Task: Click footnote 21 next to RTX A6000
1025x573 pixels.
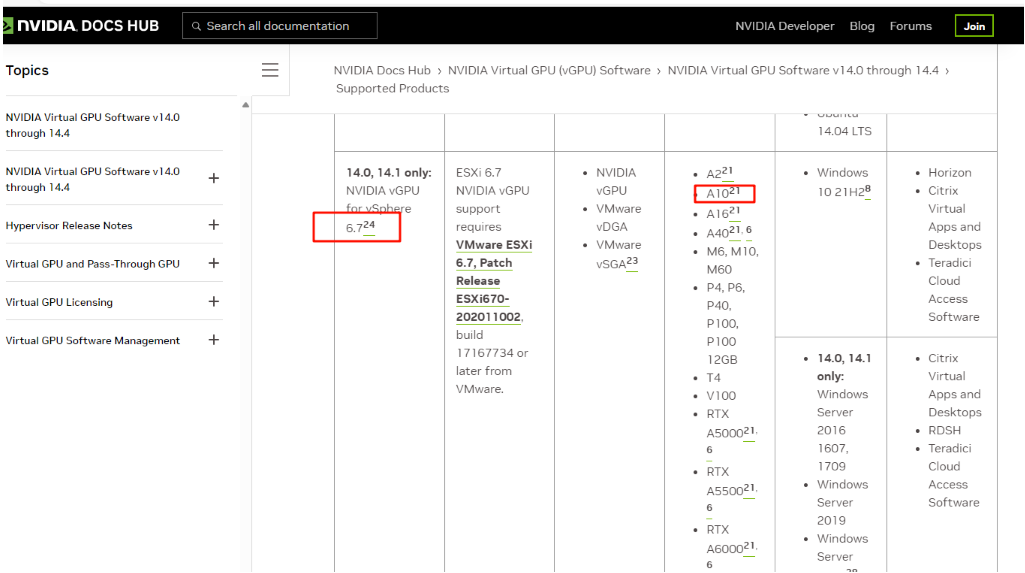Action: (x=749, y=546)
